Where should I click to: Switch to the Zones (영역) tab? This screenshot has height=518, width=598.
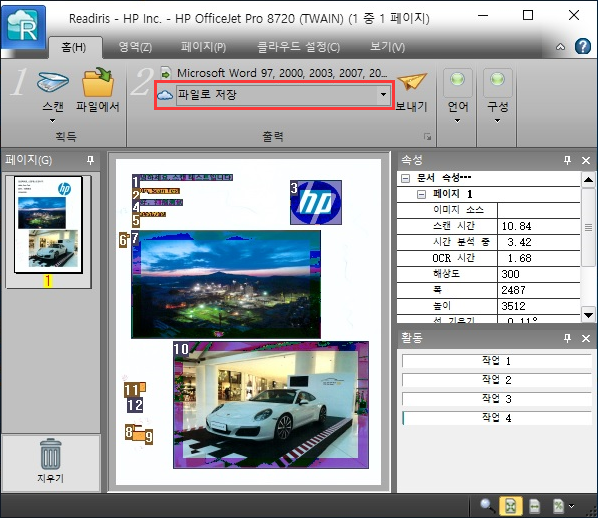tap(135, 47)
